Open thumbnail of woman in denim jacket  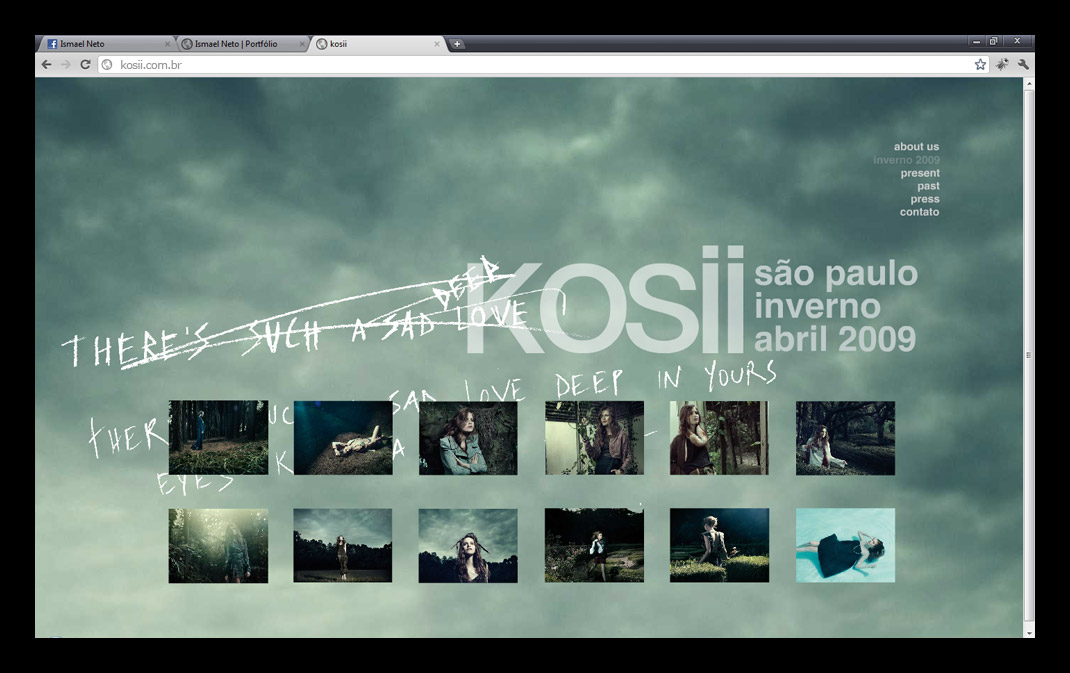pyautogui.click(x=468, y=438)
